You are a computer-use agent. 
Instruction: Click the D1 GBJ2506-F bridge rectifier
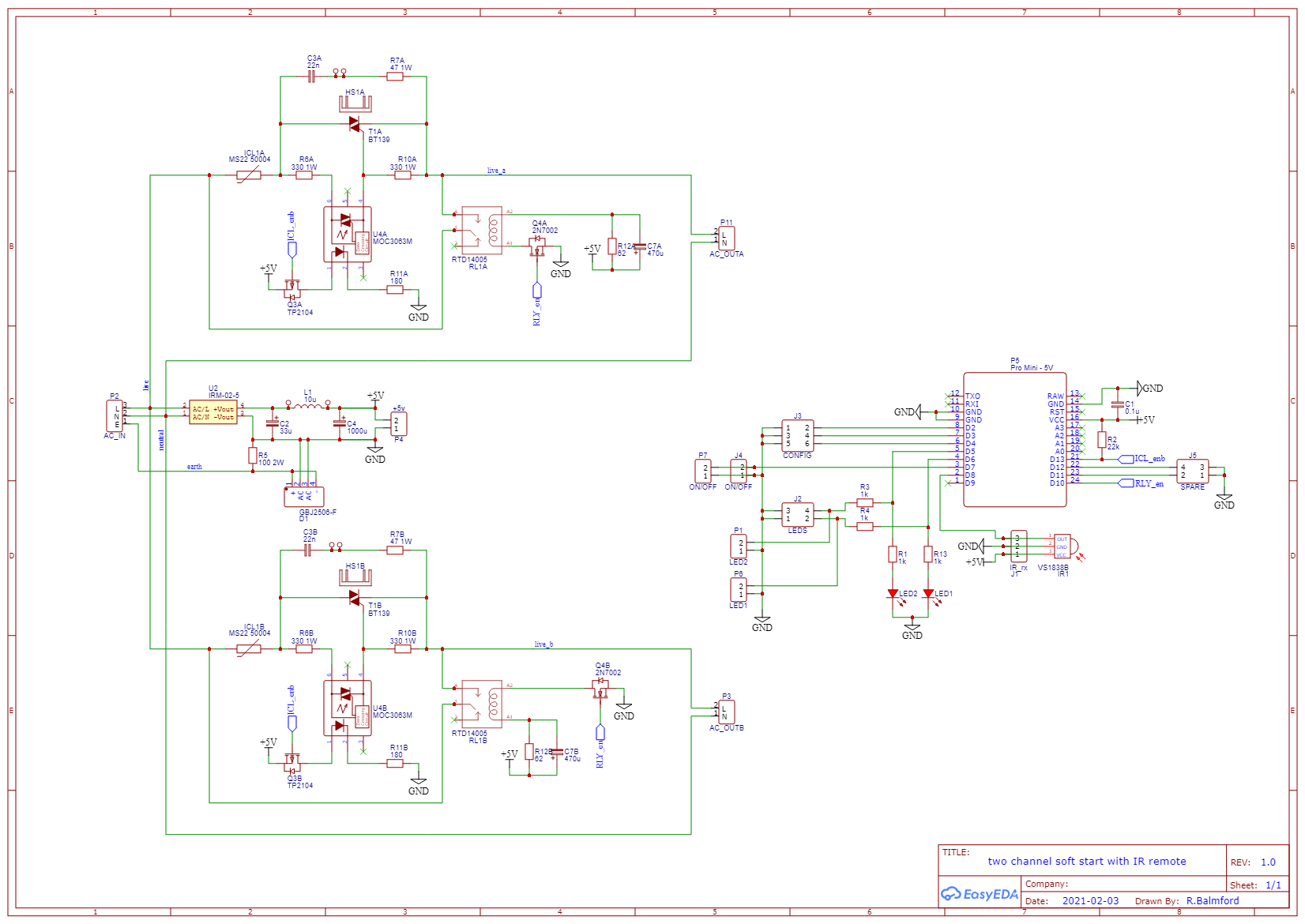click(304, 497)
